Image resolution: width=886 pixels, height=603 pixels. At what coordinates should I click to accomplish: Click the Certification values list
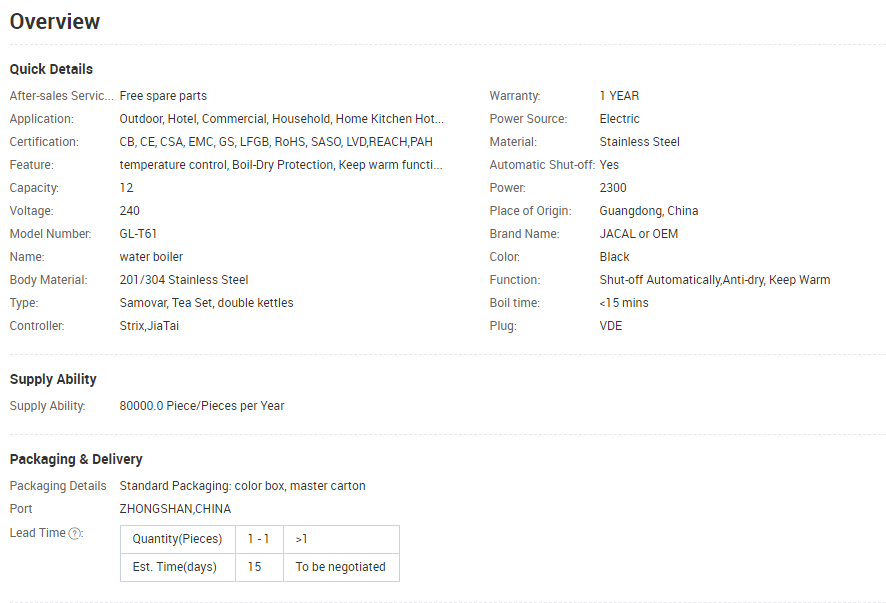click(276, 142)
